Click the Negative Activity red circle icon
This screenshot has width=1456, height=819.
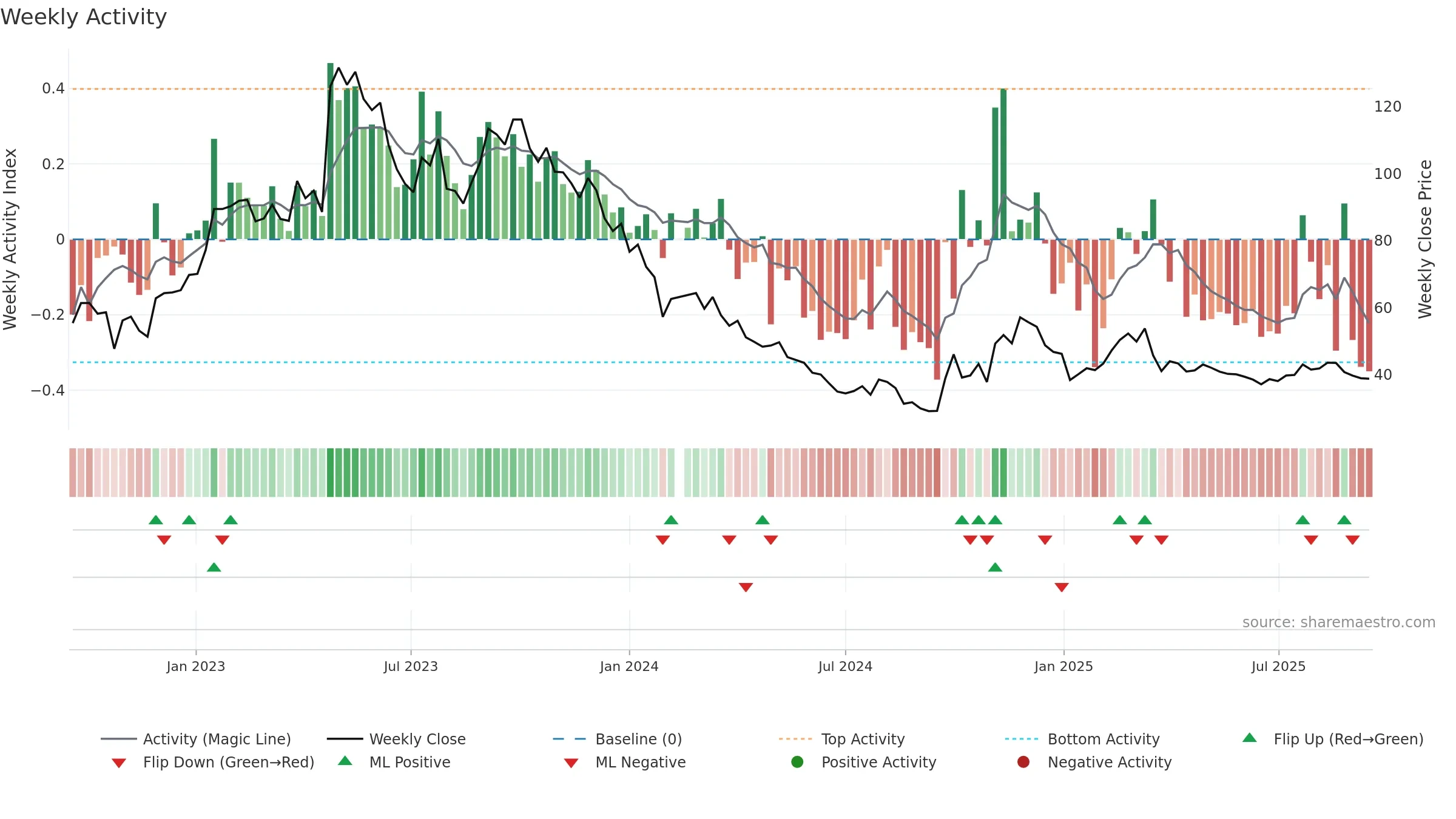tap(1023, 761)
